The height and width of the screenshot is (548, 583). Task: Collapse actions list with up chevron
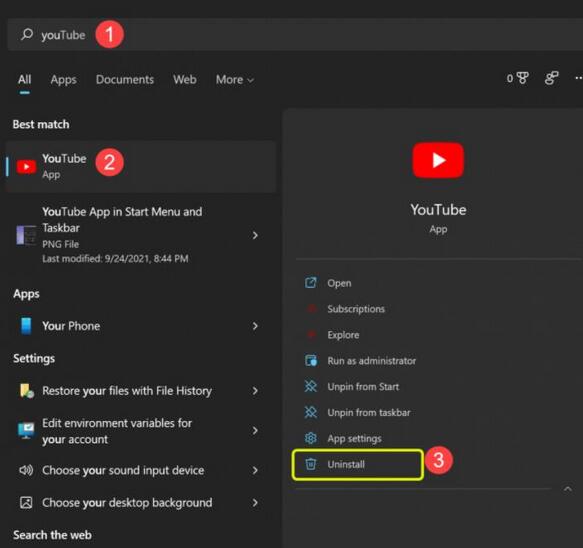(x=567, y=489)
